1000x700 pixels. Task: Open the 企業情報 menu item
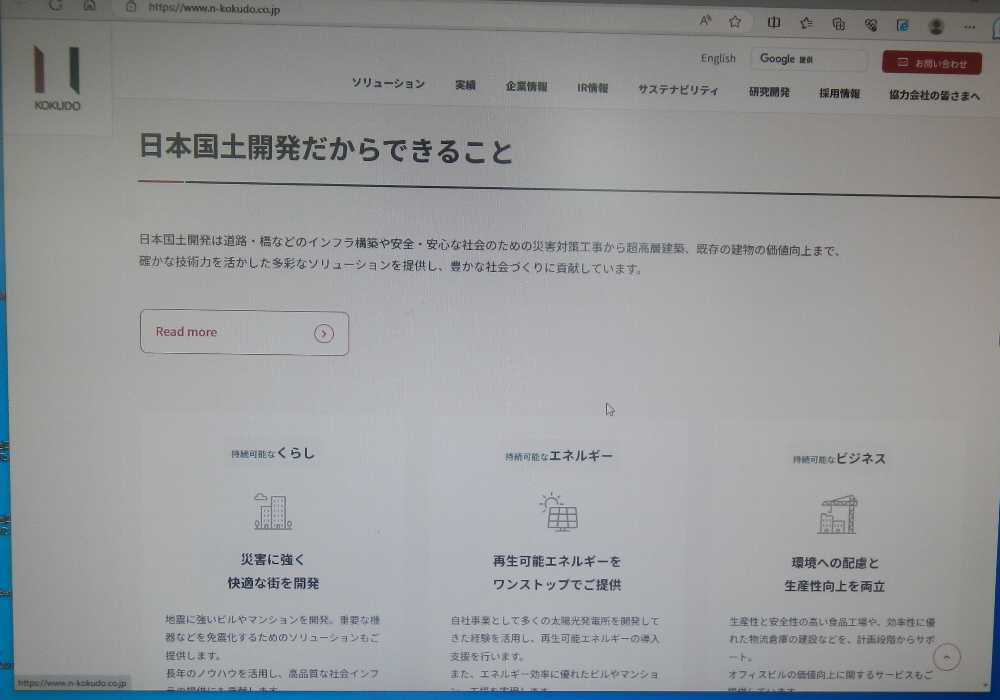click(x=526, y=87)
